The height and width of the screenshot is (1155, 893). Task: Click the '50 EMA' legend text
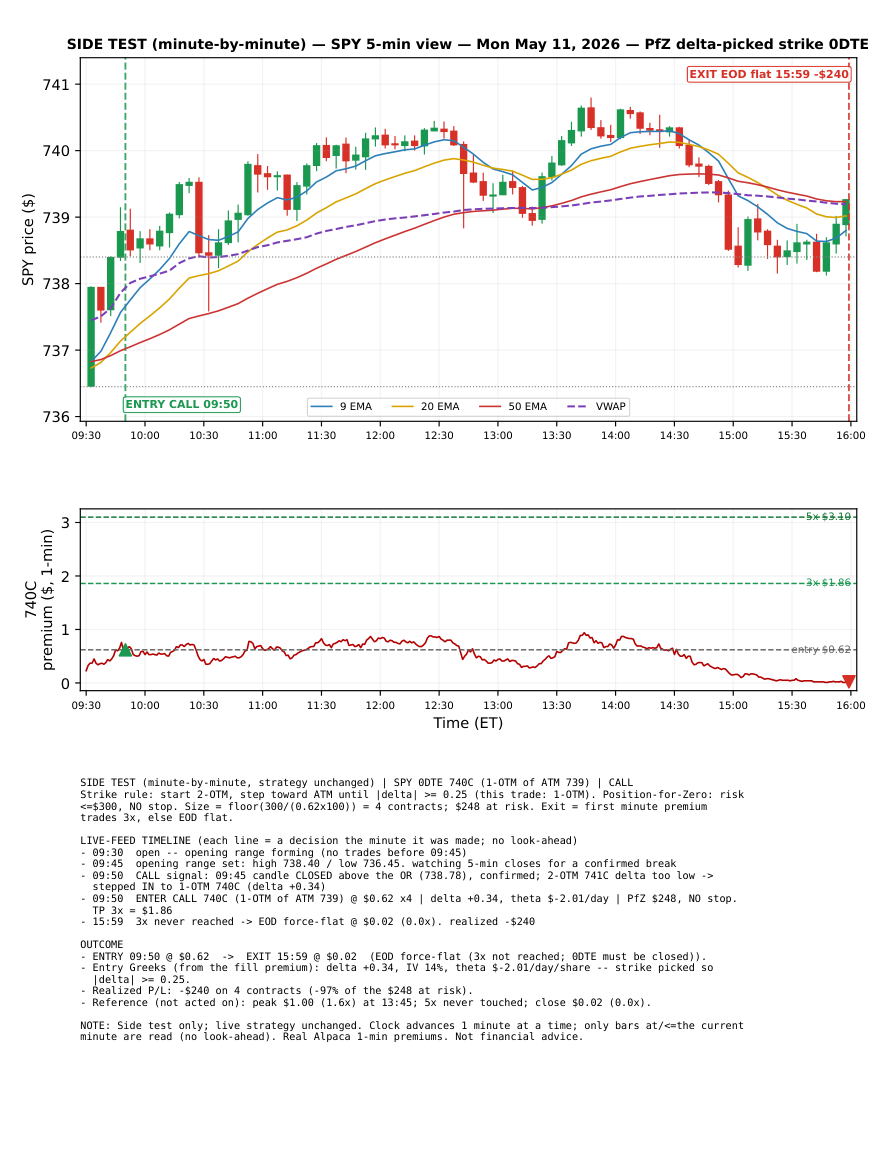(x=528, y=407)
